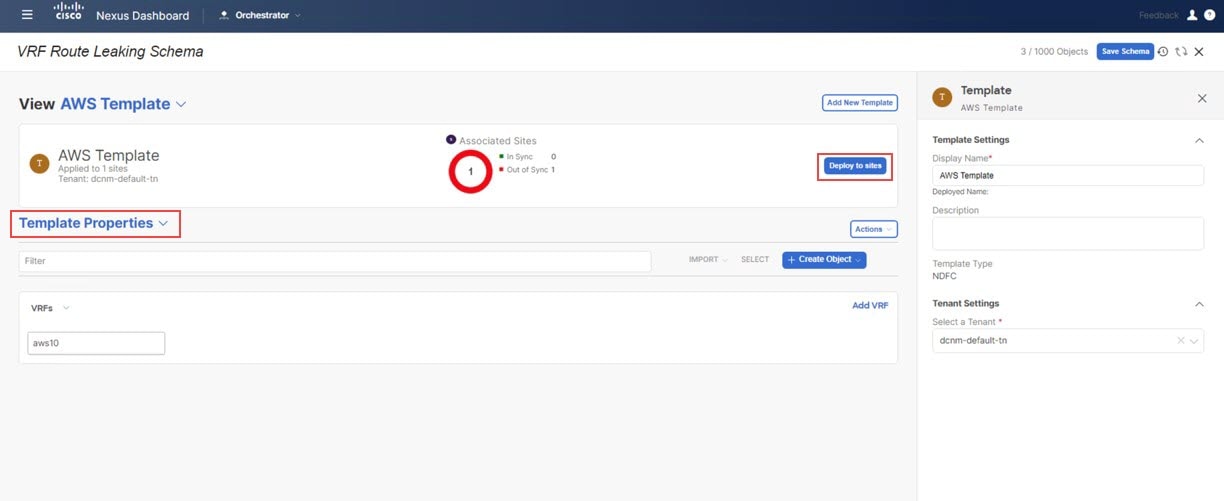
Task: Click the 'VRF Route Leaking Schema' title
Action: [110, 51]
